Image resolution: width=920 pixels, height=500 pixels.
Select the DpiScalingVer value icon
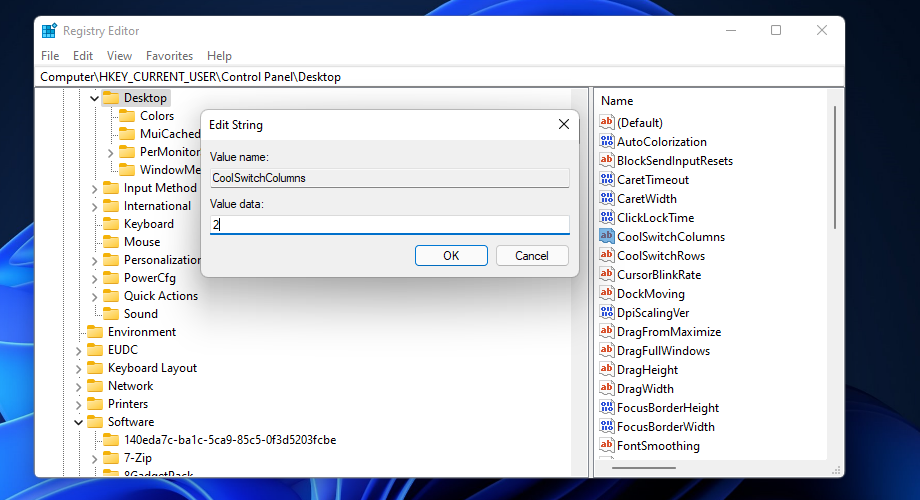(x=607, y=312)
